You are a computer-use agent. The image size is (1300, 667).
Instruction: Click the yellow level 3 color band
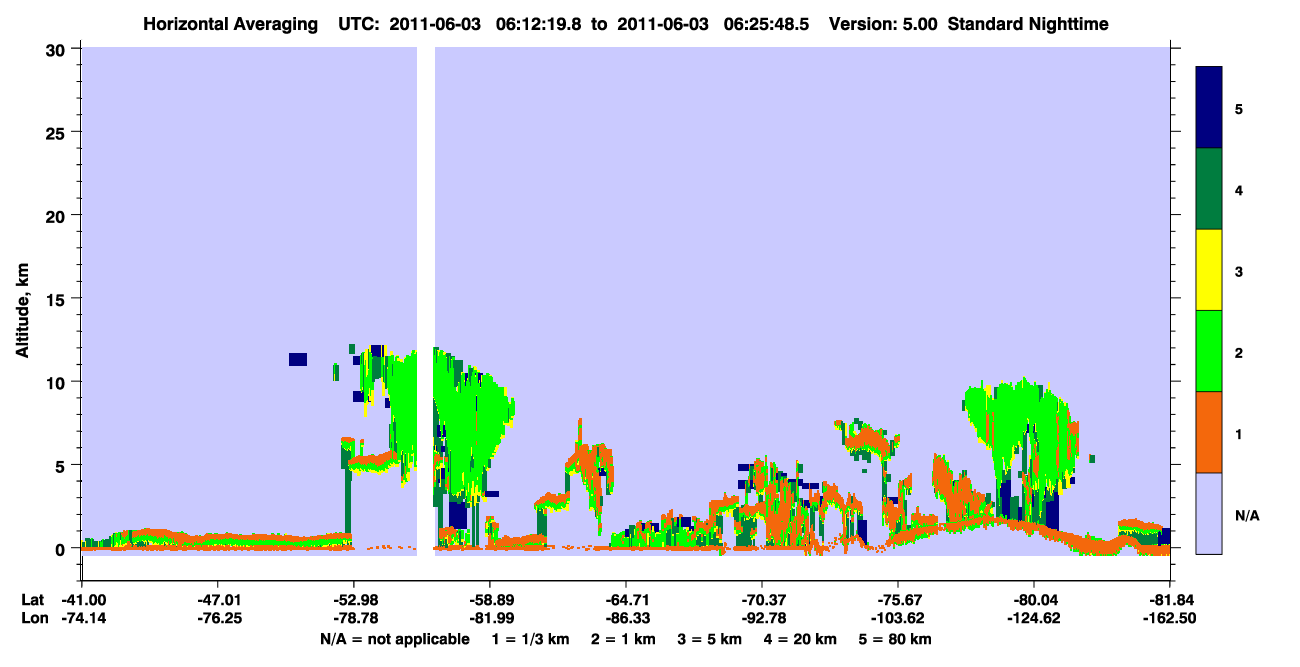tap(1209, 270)
